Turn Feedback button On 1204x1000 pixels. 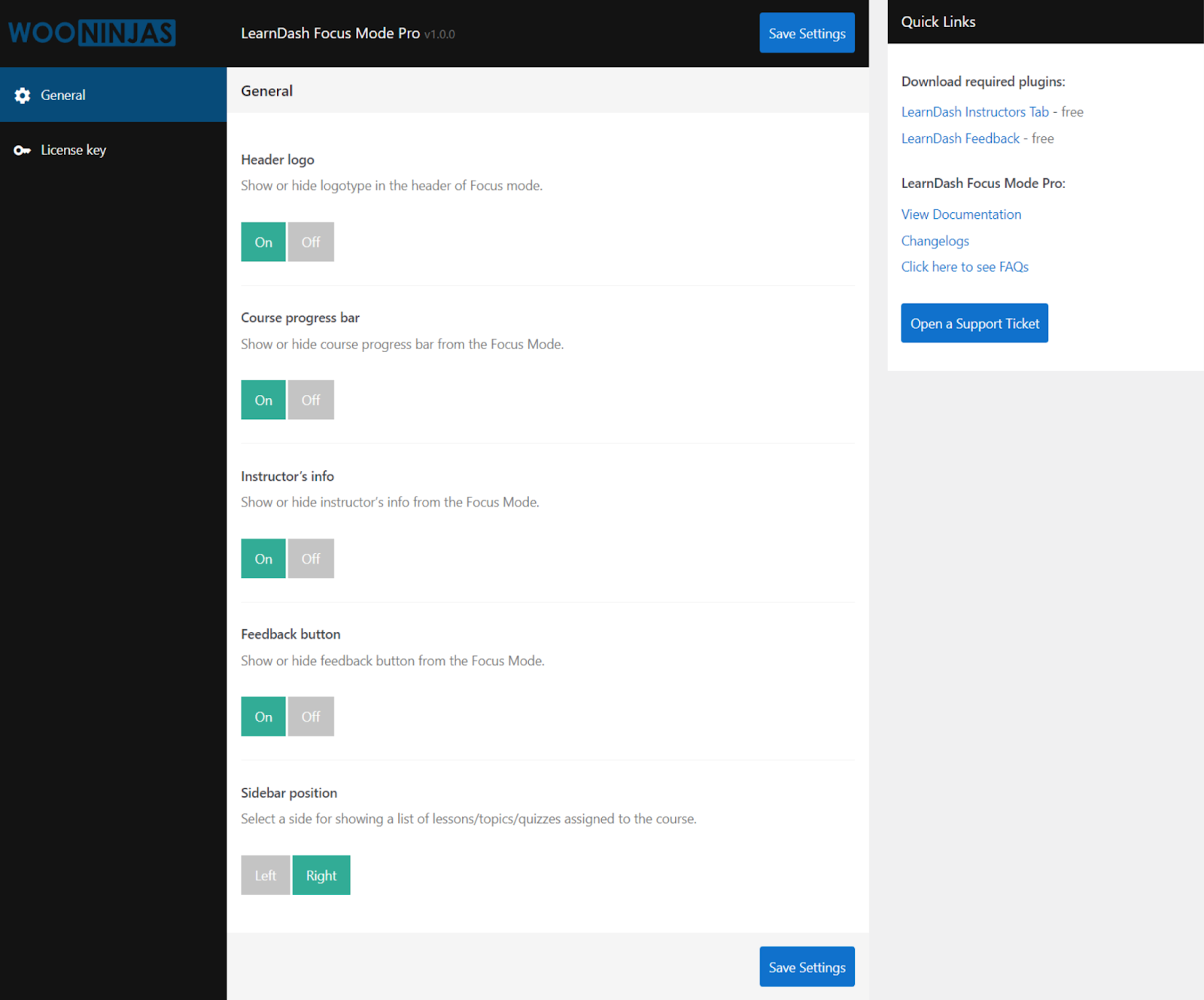263,717
